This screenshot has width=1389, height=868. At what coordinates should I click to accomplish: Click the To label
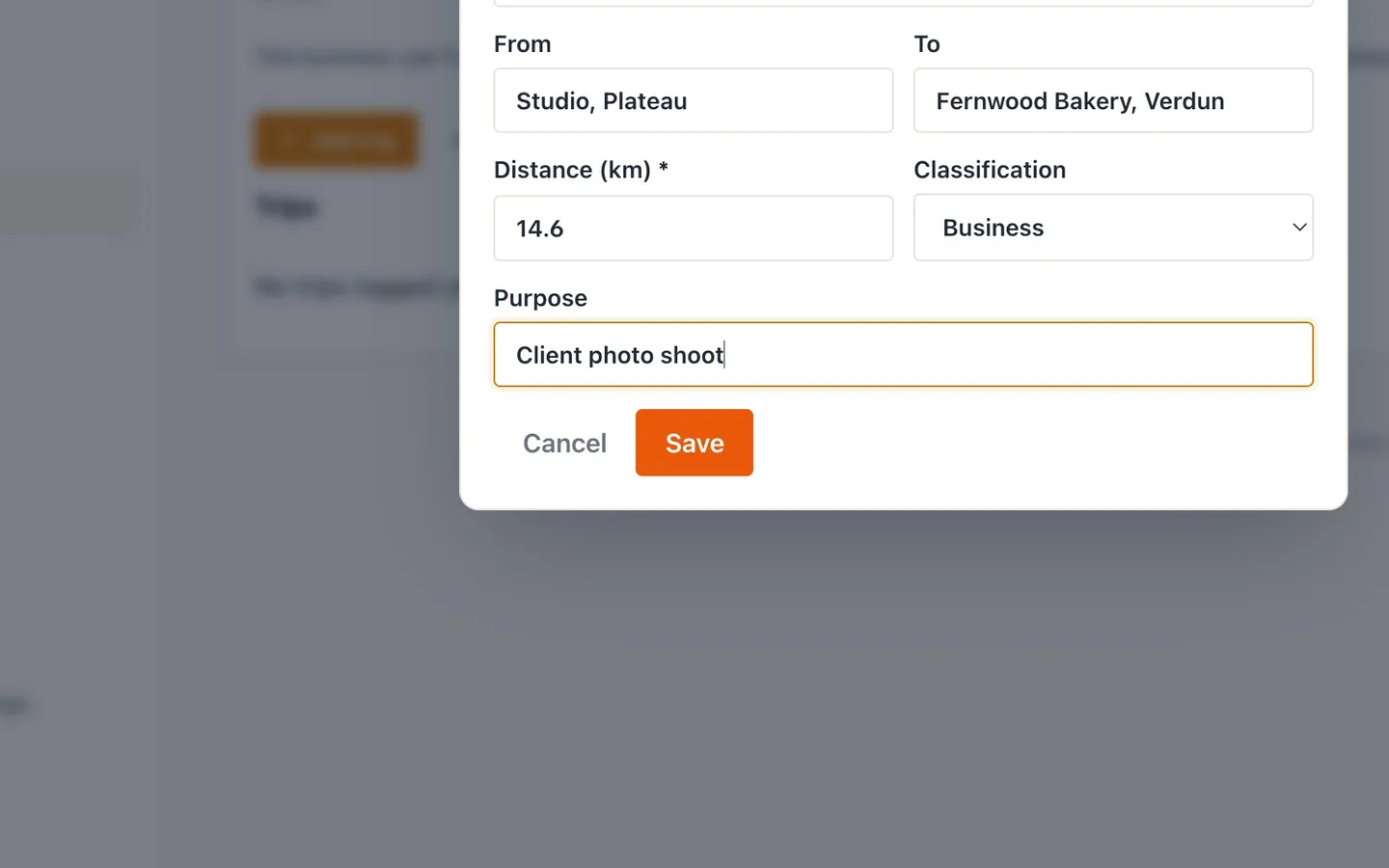point(926,44)
